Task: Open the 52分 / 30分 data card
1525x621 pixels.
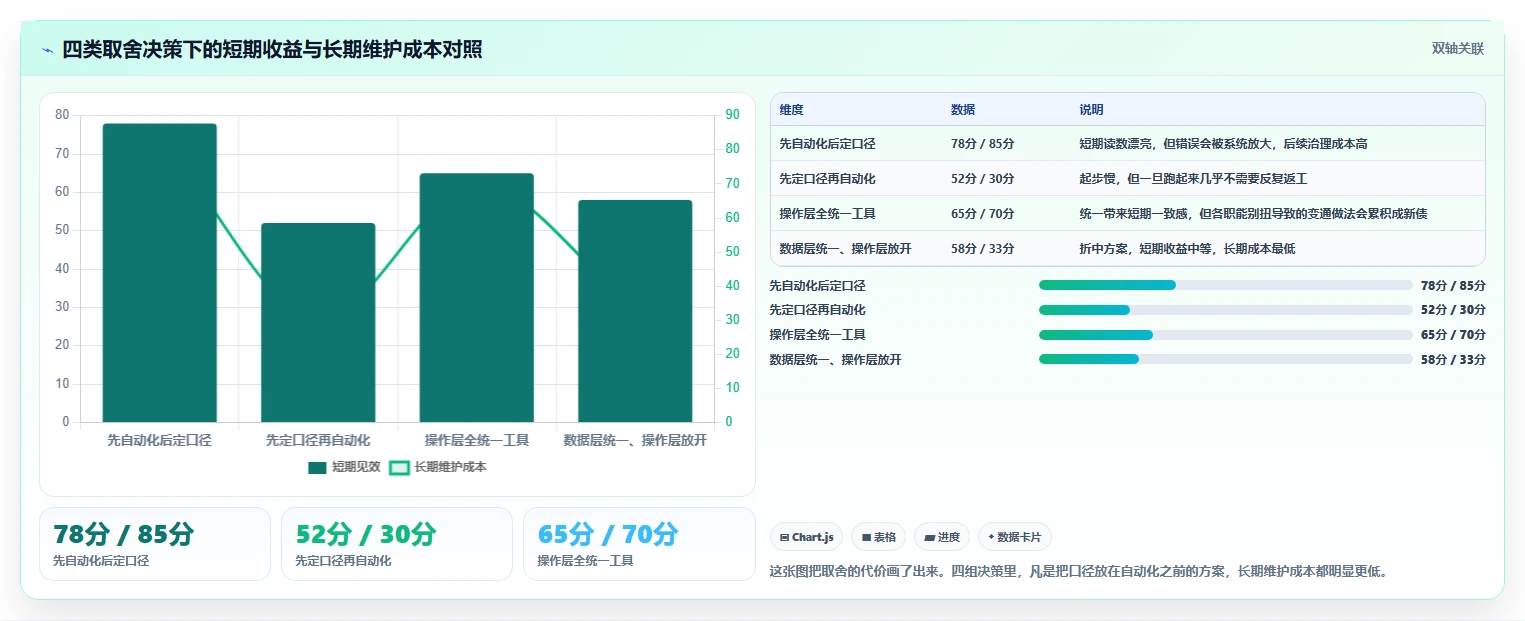Action: pyautogui.click(x=397, y=544)
